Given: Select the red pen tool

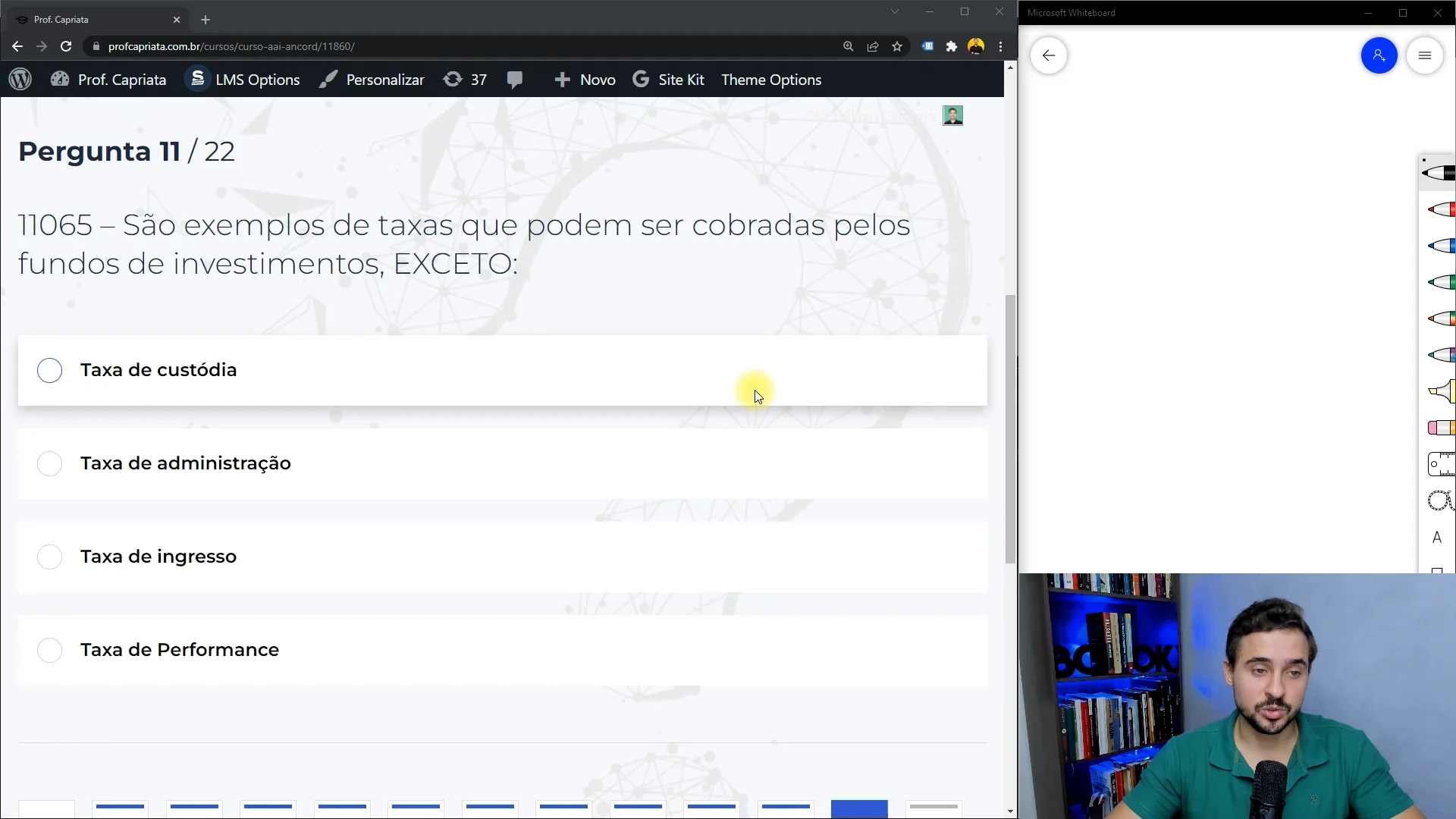Looking at the screenshot, I should click(1441, 209).
